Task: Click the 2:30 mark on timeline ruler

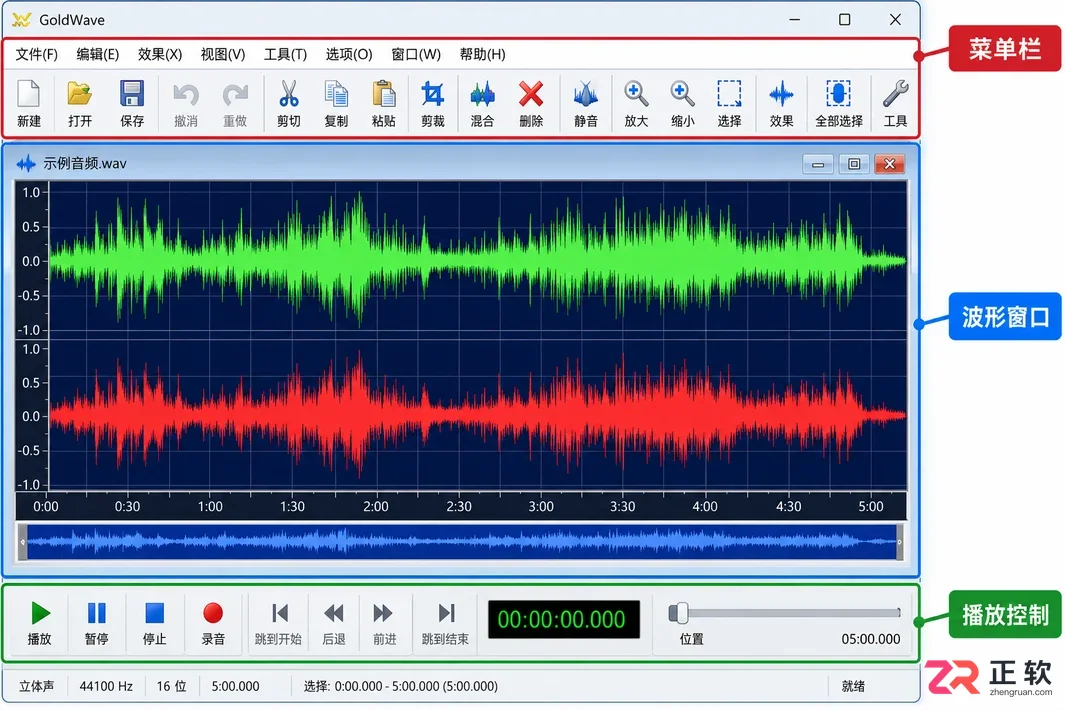Action: [x=459, y=507]
